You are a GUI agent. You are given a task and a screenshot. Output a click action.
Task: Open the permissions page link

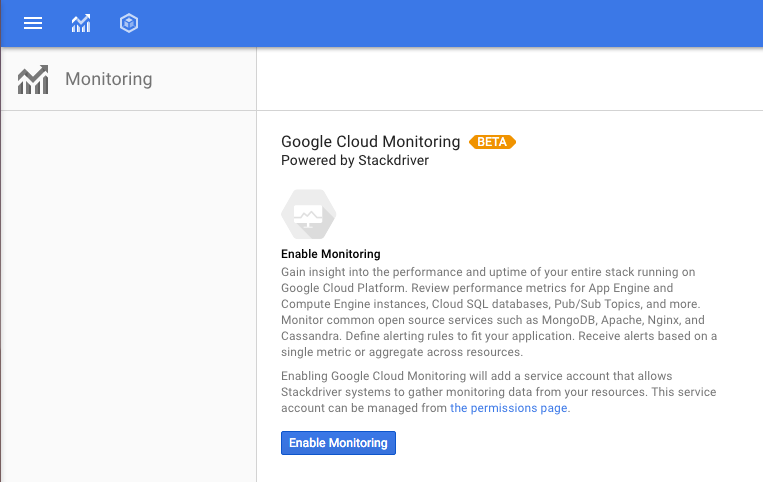coord(509,408)
